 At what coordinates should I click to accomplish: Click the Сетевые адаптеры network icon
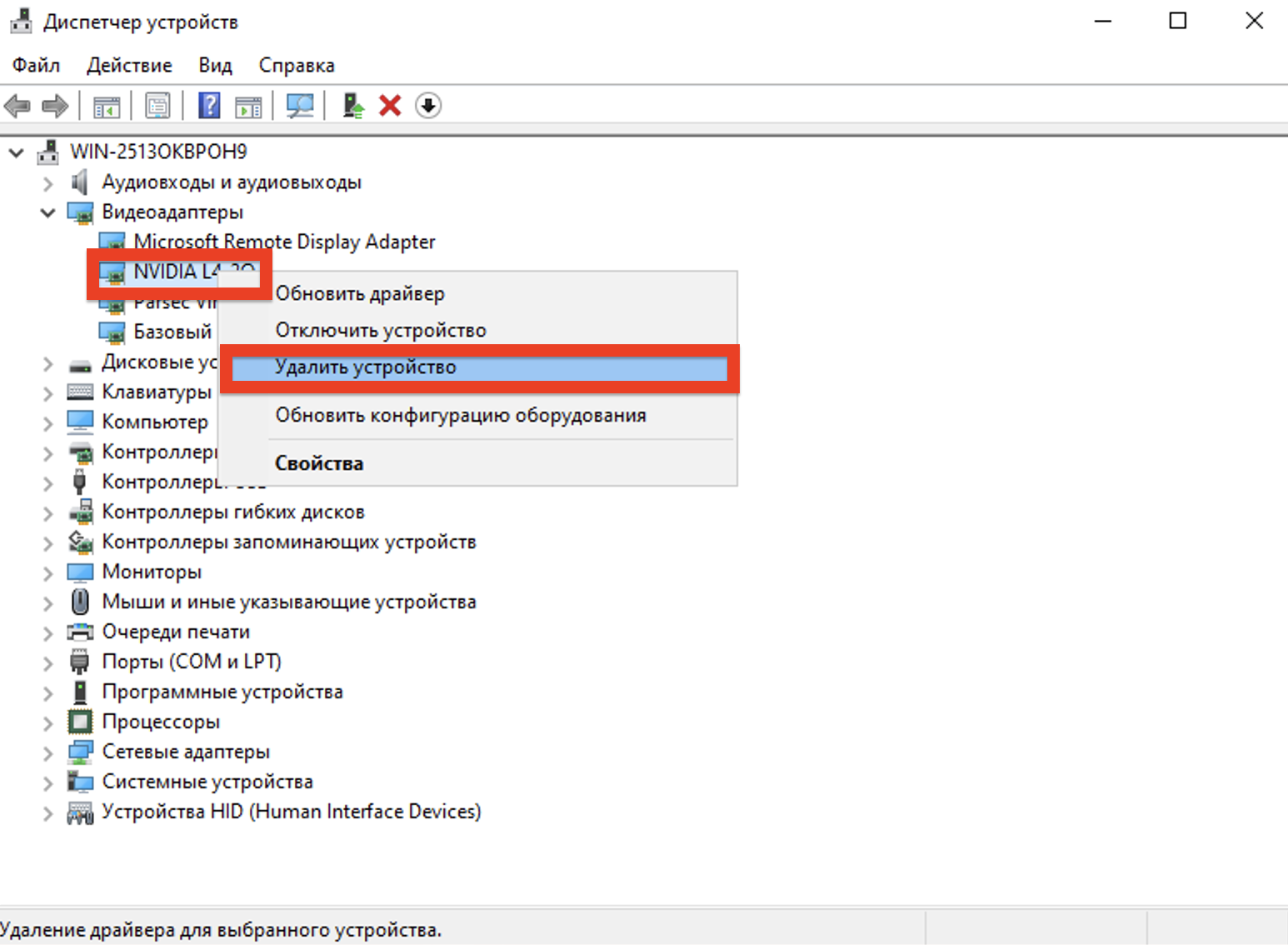point(81,752)
